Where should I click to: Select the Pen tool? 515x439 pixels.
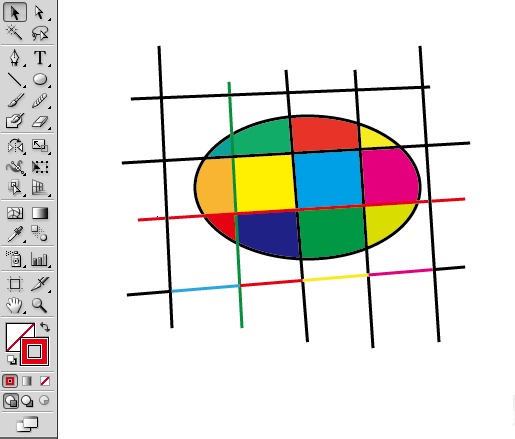pyautogui.click(x=15, y=58)
